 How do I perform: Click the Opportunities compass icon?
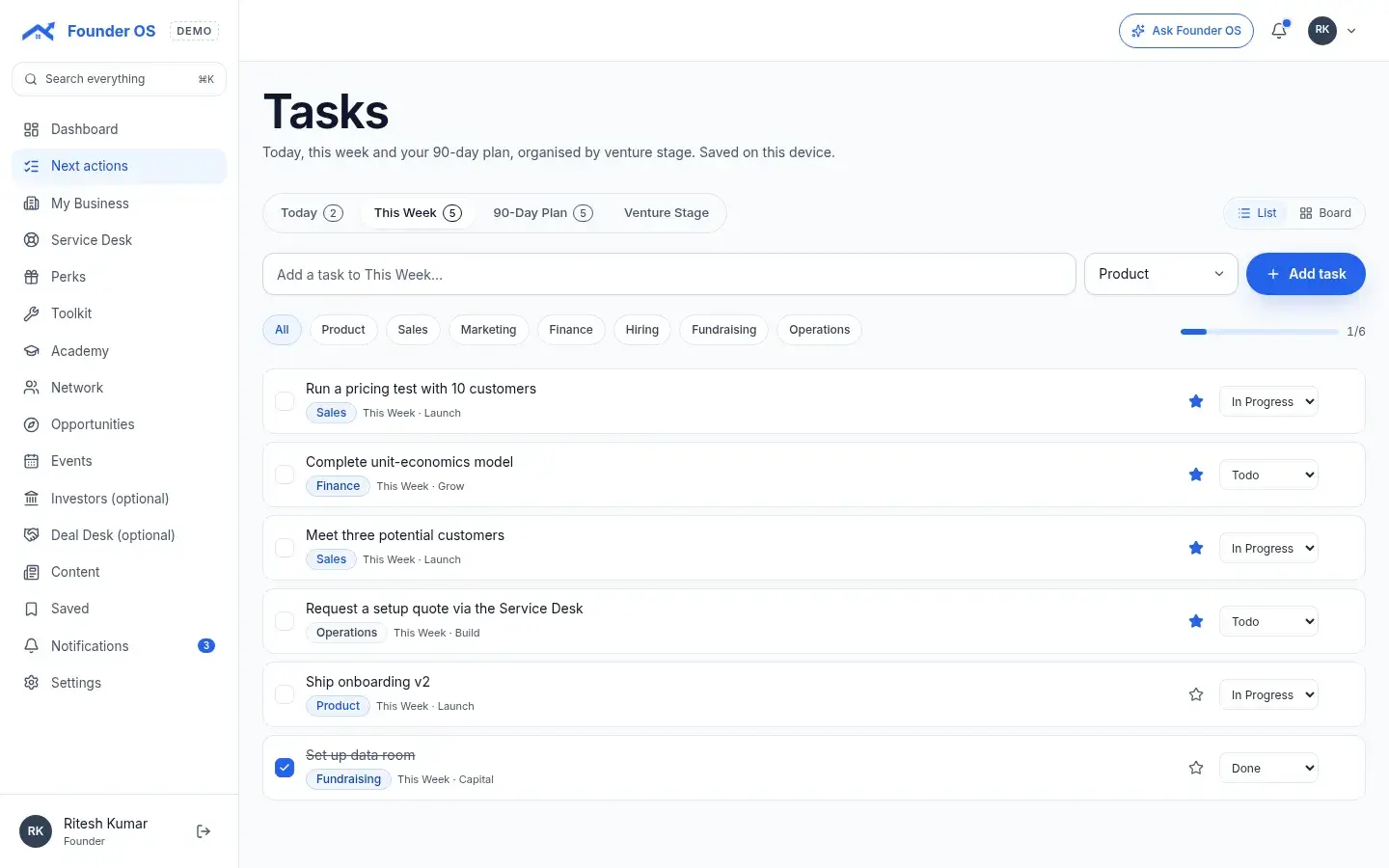[32, 424]
